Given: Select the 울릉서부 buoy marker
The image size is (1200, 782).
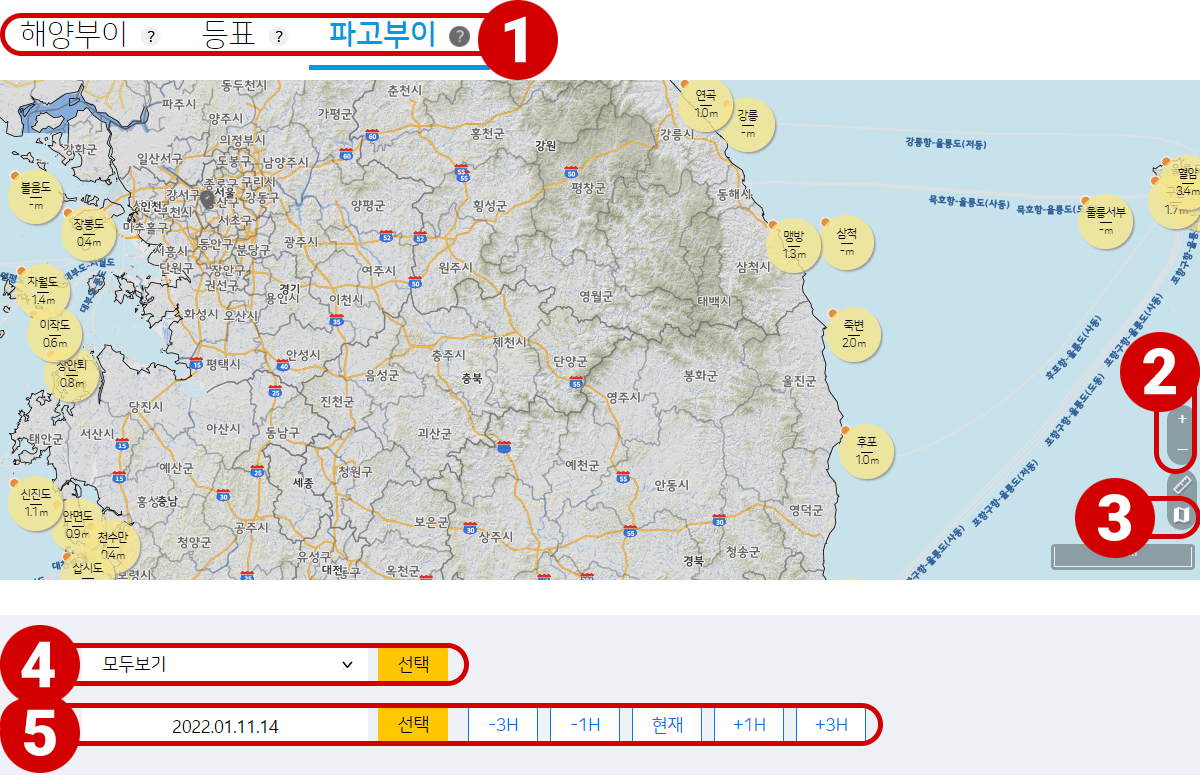Looking at the screenshot, I should (x=1106, y=221).
